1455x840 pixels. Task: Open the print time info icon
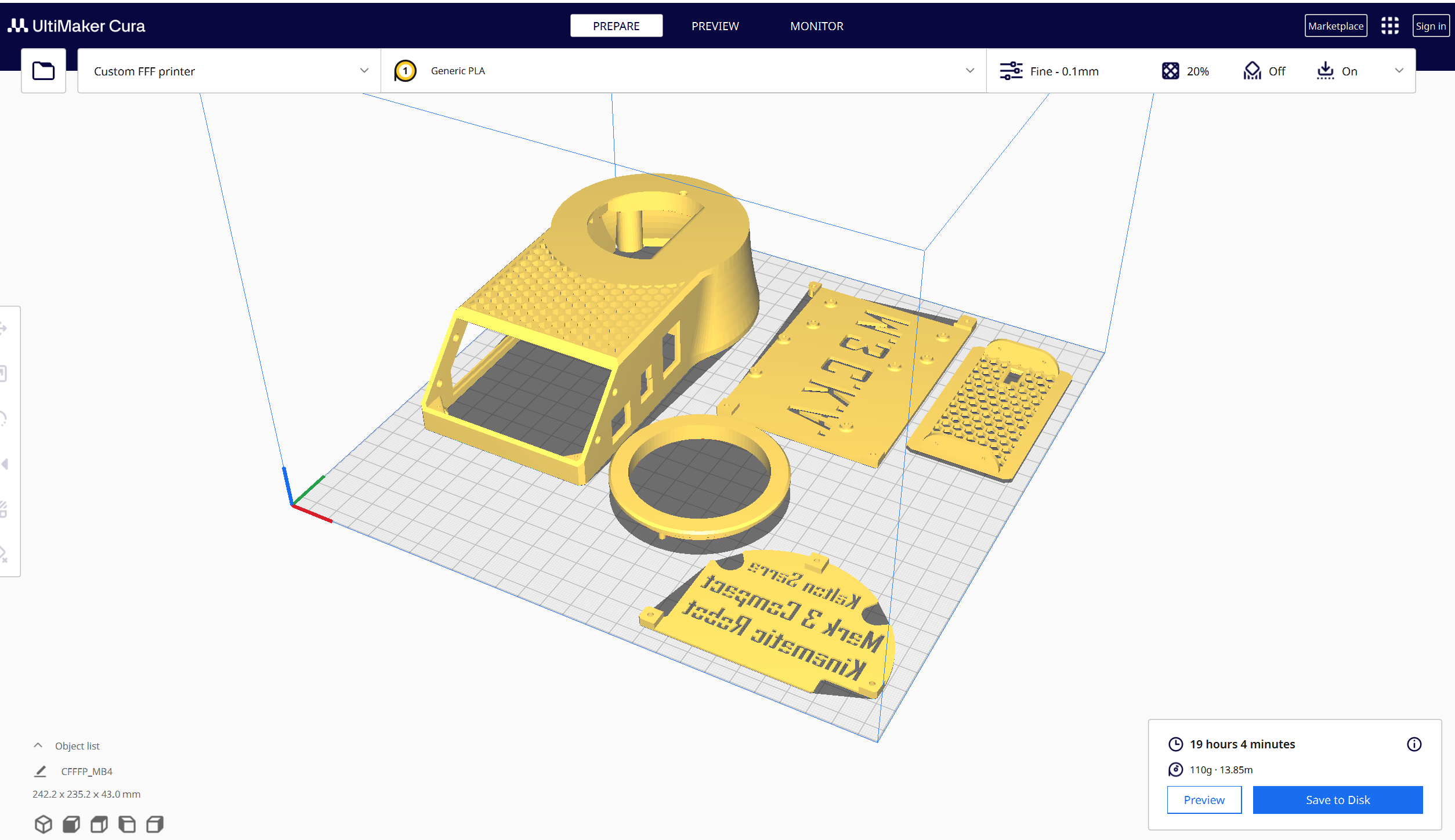[x=1414, y=744]
